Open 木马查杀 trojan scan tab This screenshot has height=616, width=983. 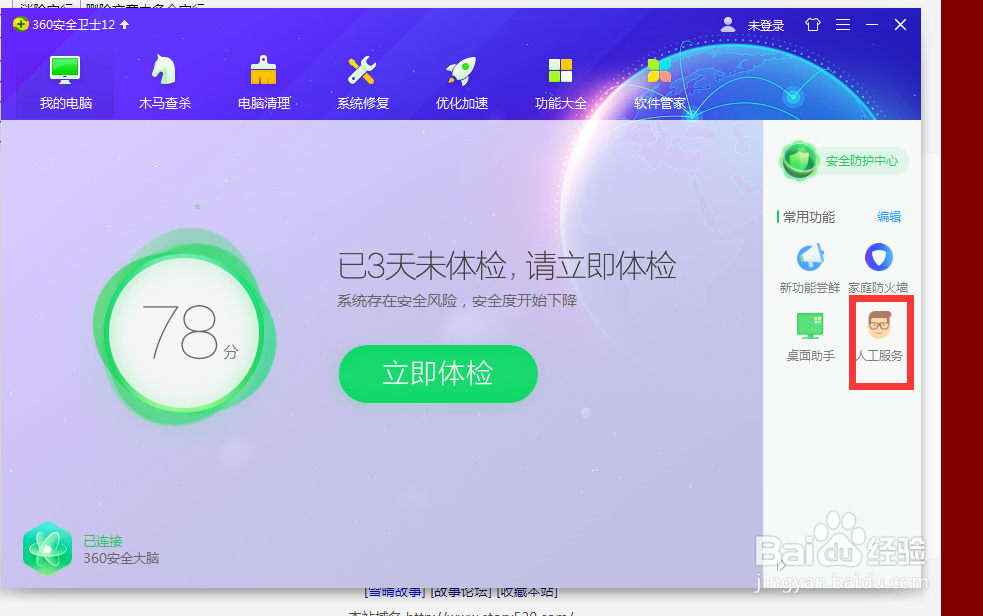click(x=164, y=83)
